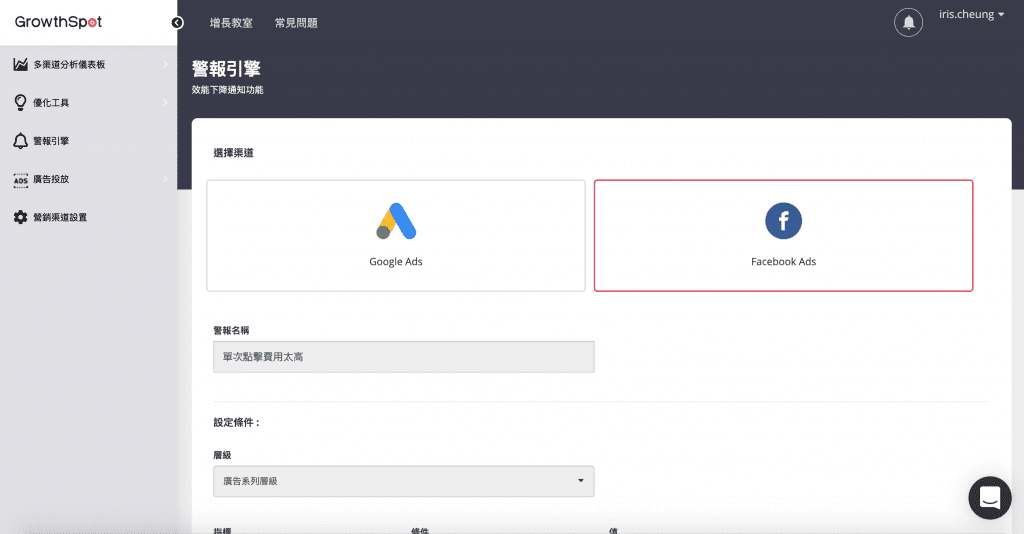Select 多渠道分析儀表板 in sidebar
1024x534 pixels.
click(x=69, y=65)
